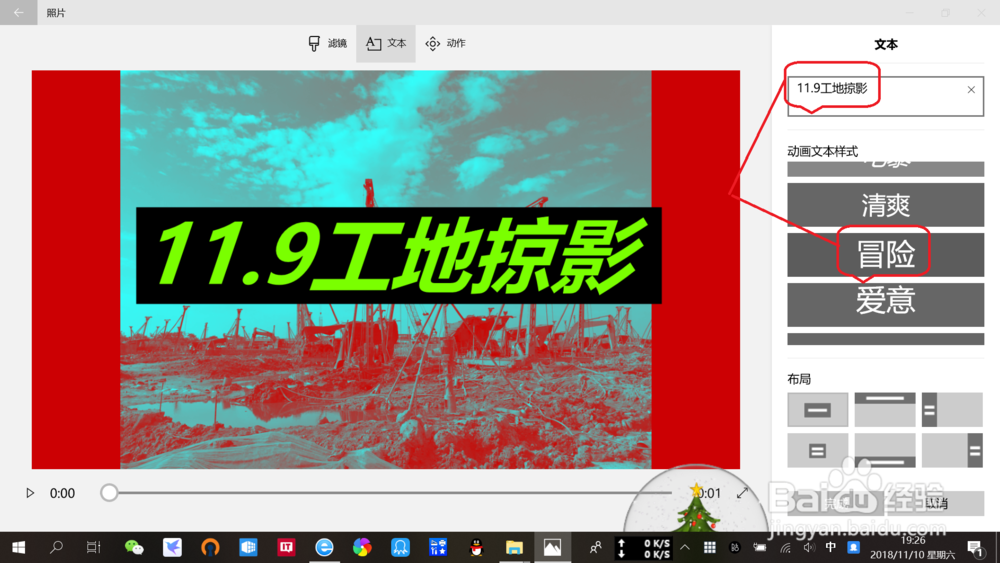Open the orange headphone music app on taskbar

[x=210, y=547]
